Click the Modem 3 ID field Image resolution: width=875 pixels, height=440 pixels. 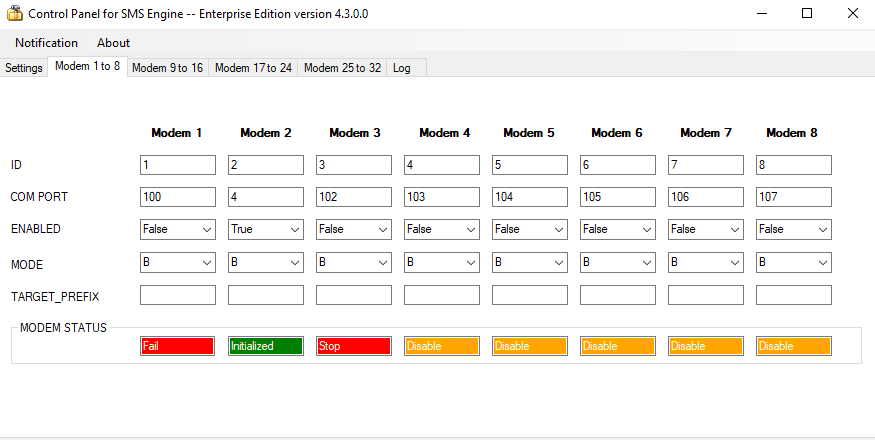[354, 165]
